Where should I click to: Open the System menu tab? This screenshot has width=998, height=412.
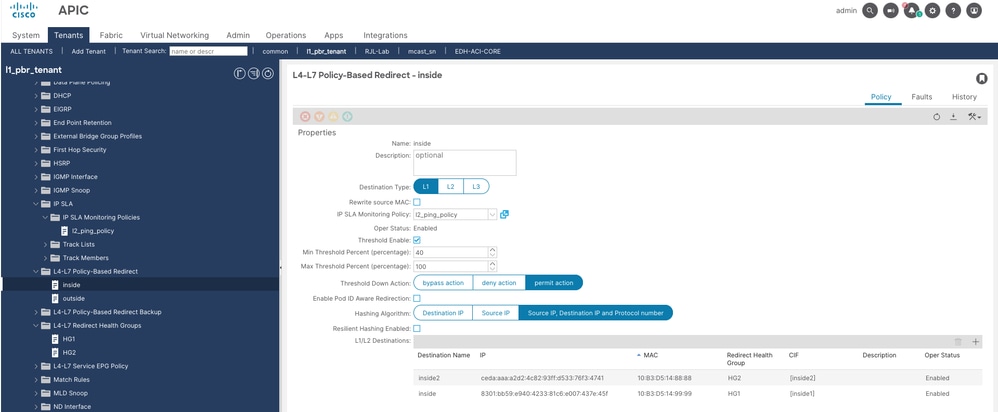[x=26, y=35]
